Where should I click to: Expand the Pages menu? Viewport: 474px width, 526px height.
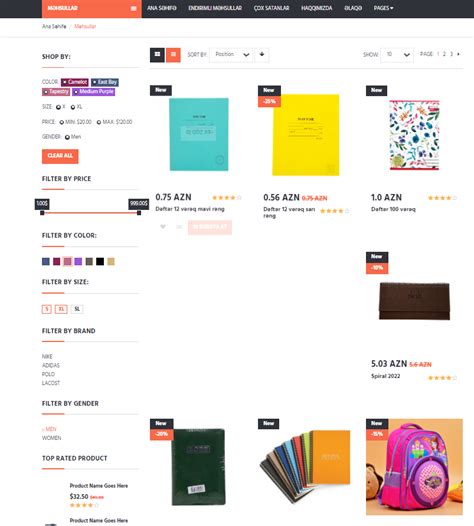pyautogui.click(x=383, y=8)
